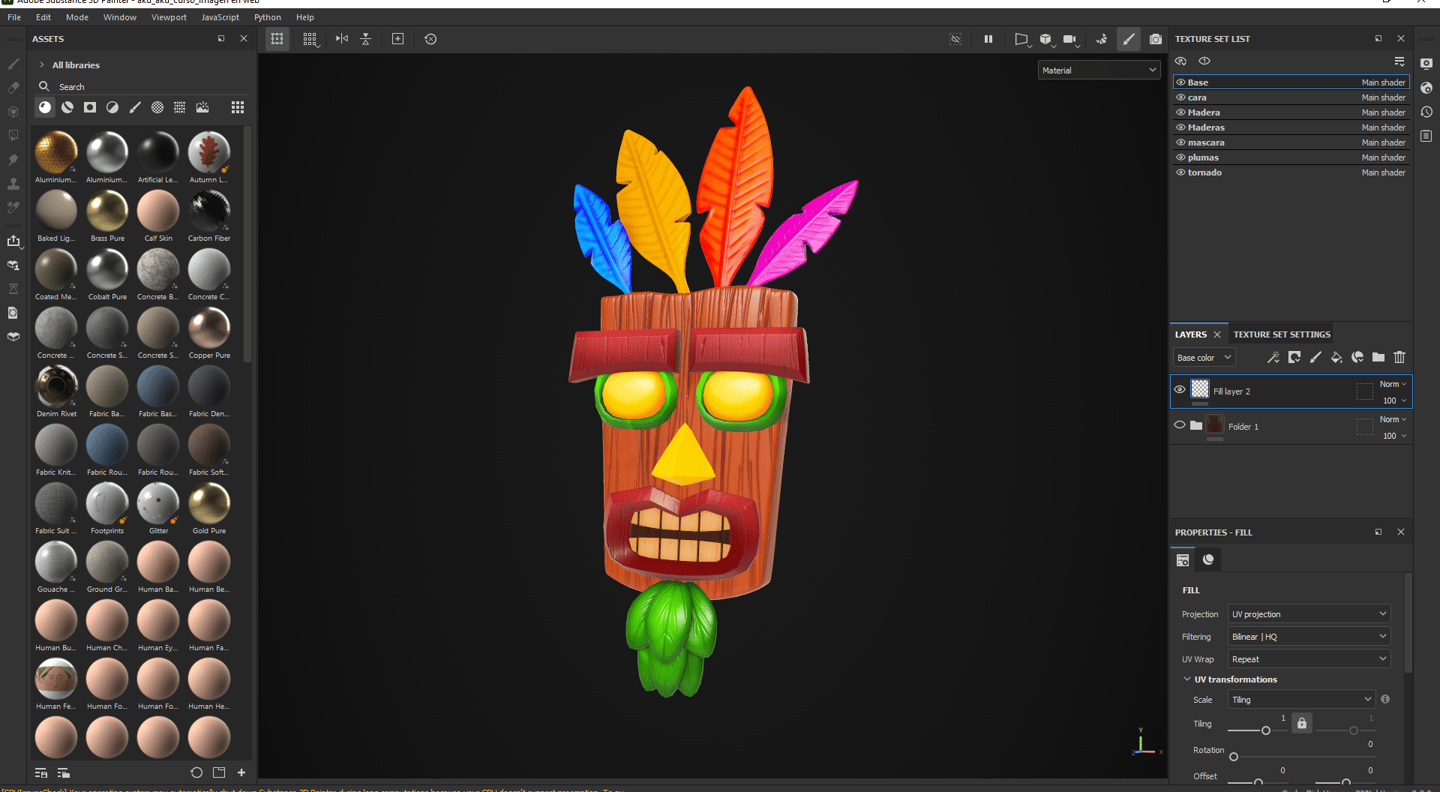
Task: Hide the tornado texture set
Action: pyautogui.click(x=1181, y=172)
